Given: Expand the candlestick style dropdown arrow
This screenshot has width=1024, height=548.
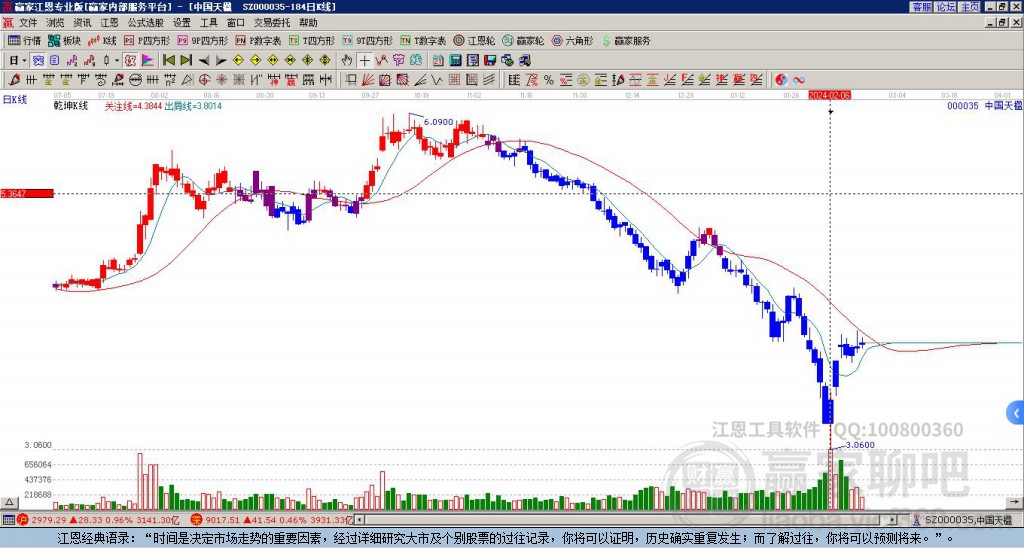Looking at the screenshot, I should click(117, 61).
